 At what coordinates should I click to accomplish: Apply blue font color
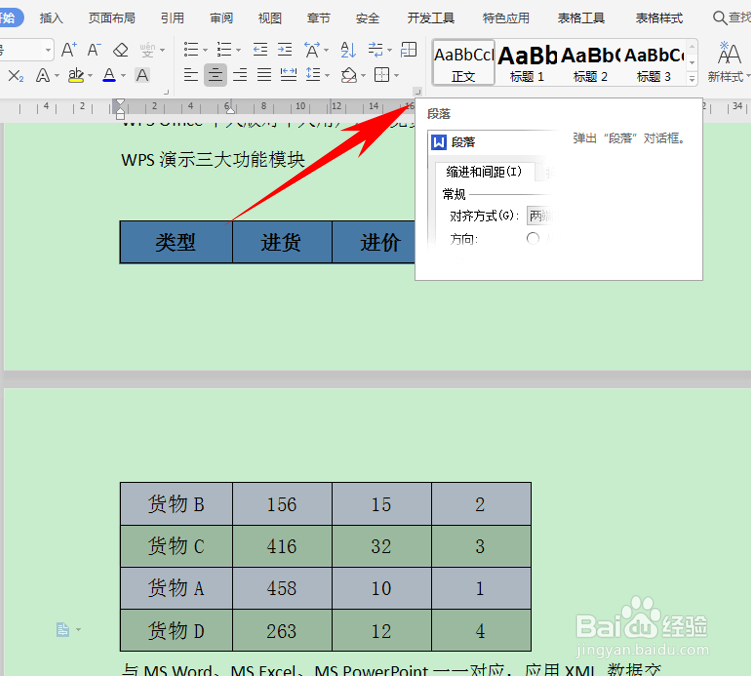109,75
